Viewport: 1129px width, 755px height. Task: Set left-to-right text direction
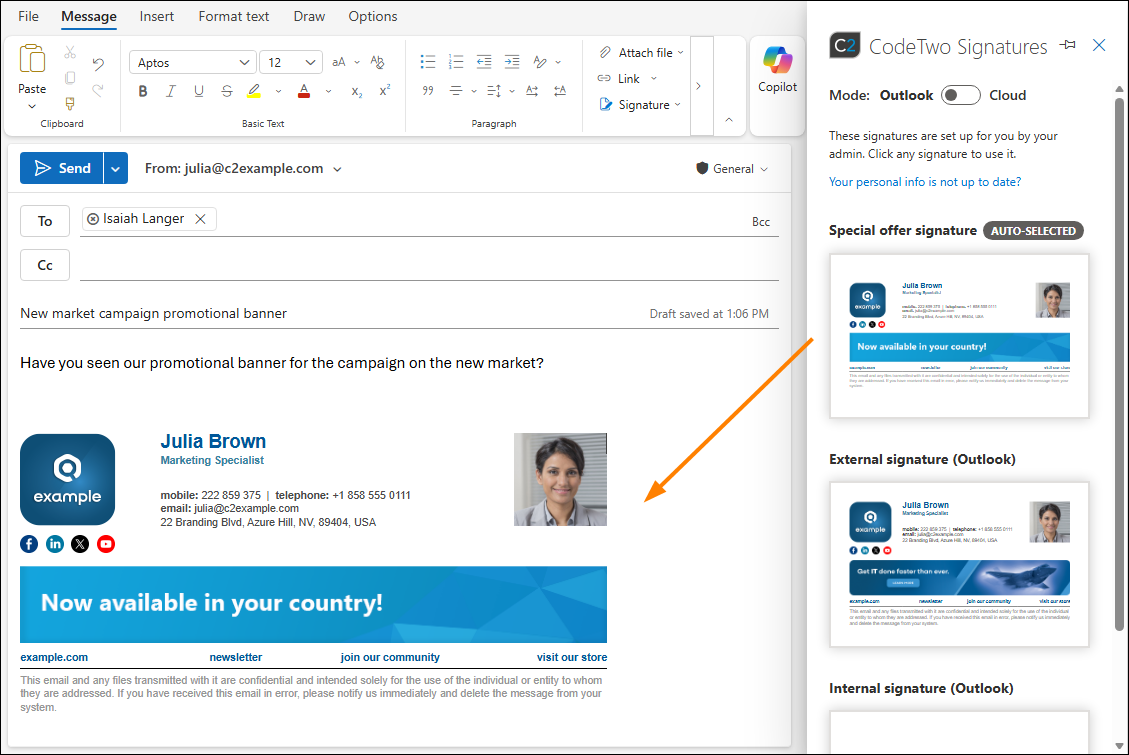click(x=532, y=91)
